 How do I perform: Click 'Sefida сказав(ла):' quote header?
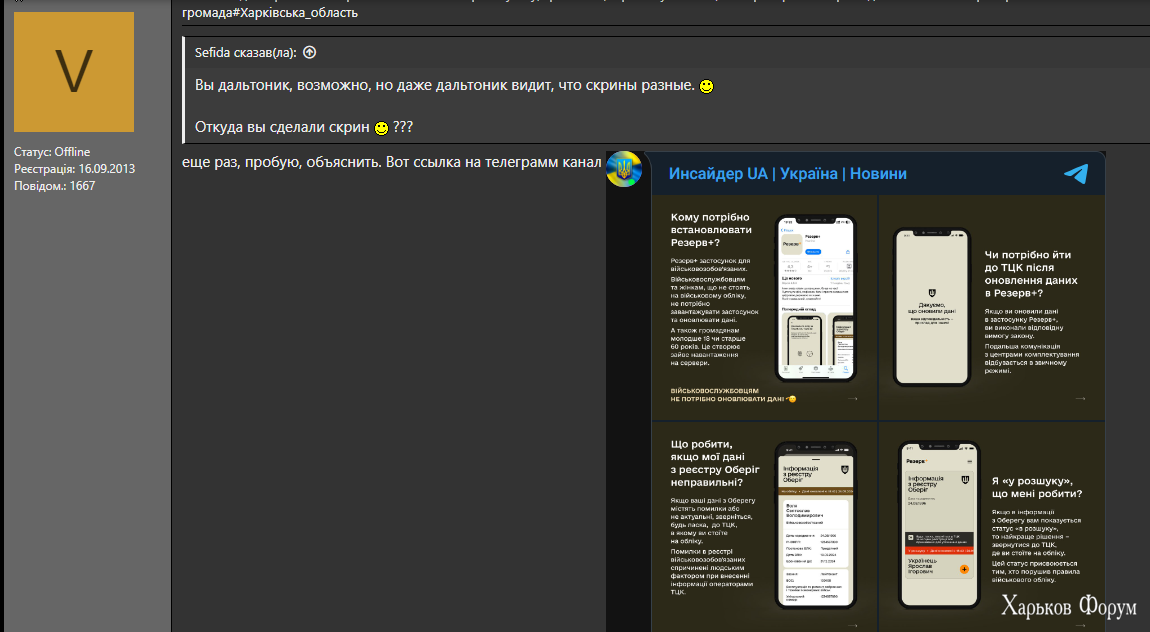(246, 52)
